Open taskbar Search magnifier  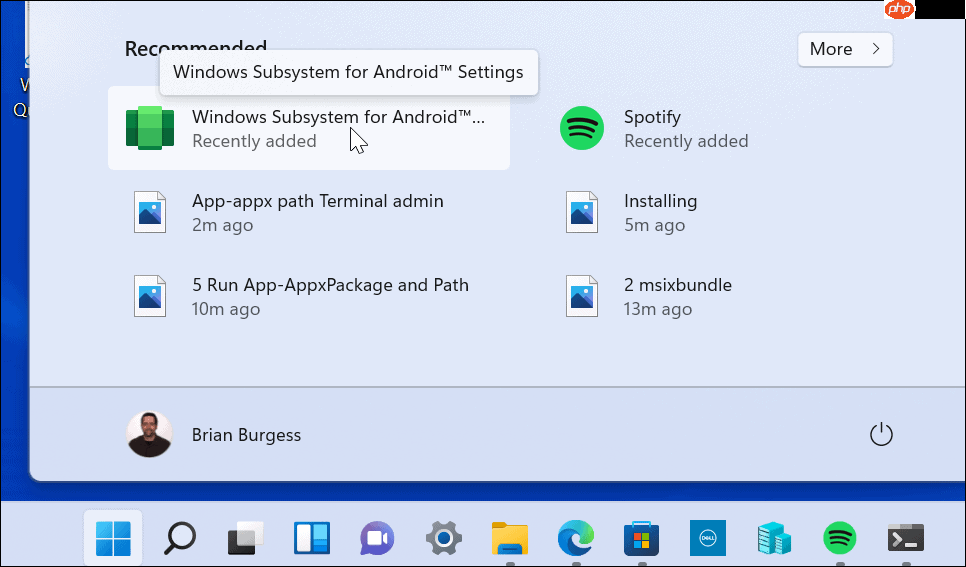(x=180, y=538)
